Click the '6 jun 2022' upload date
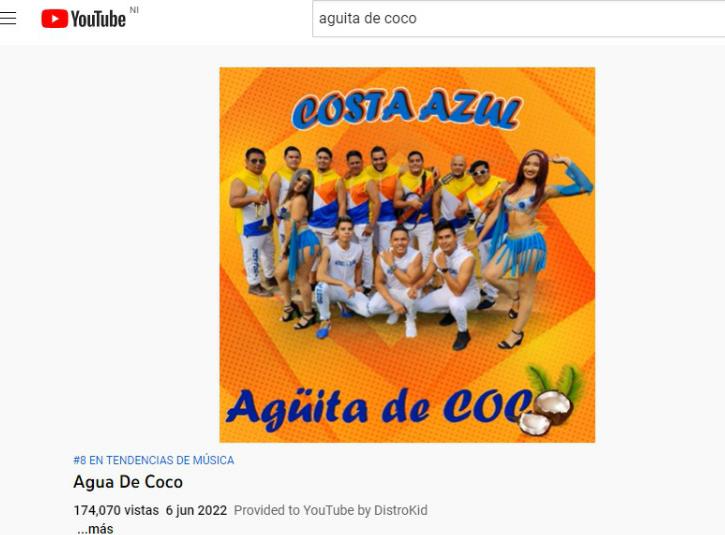 tap(197, 510)
